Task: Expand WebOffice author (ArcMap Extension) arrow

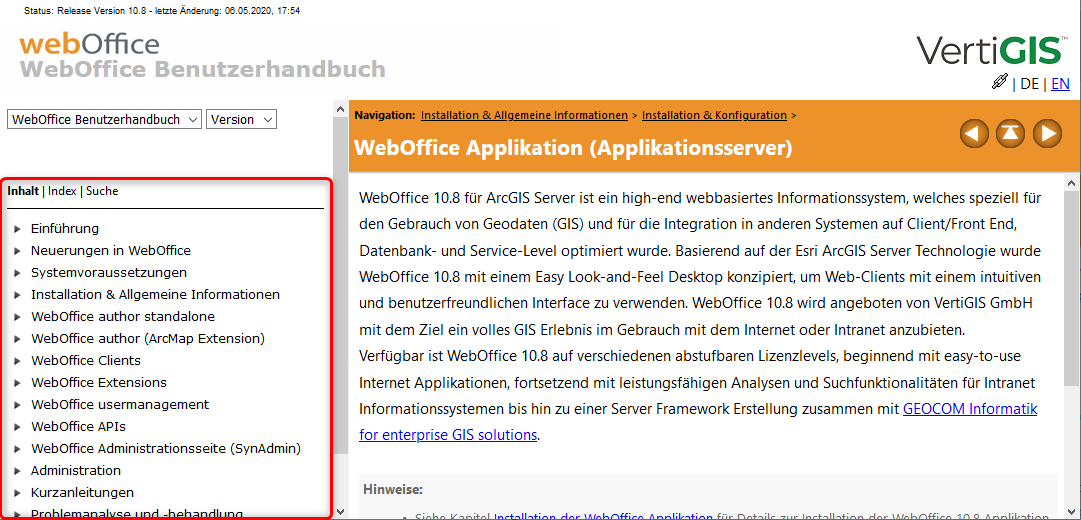Action: tap(17, 339)
